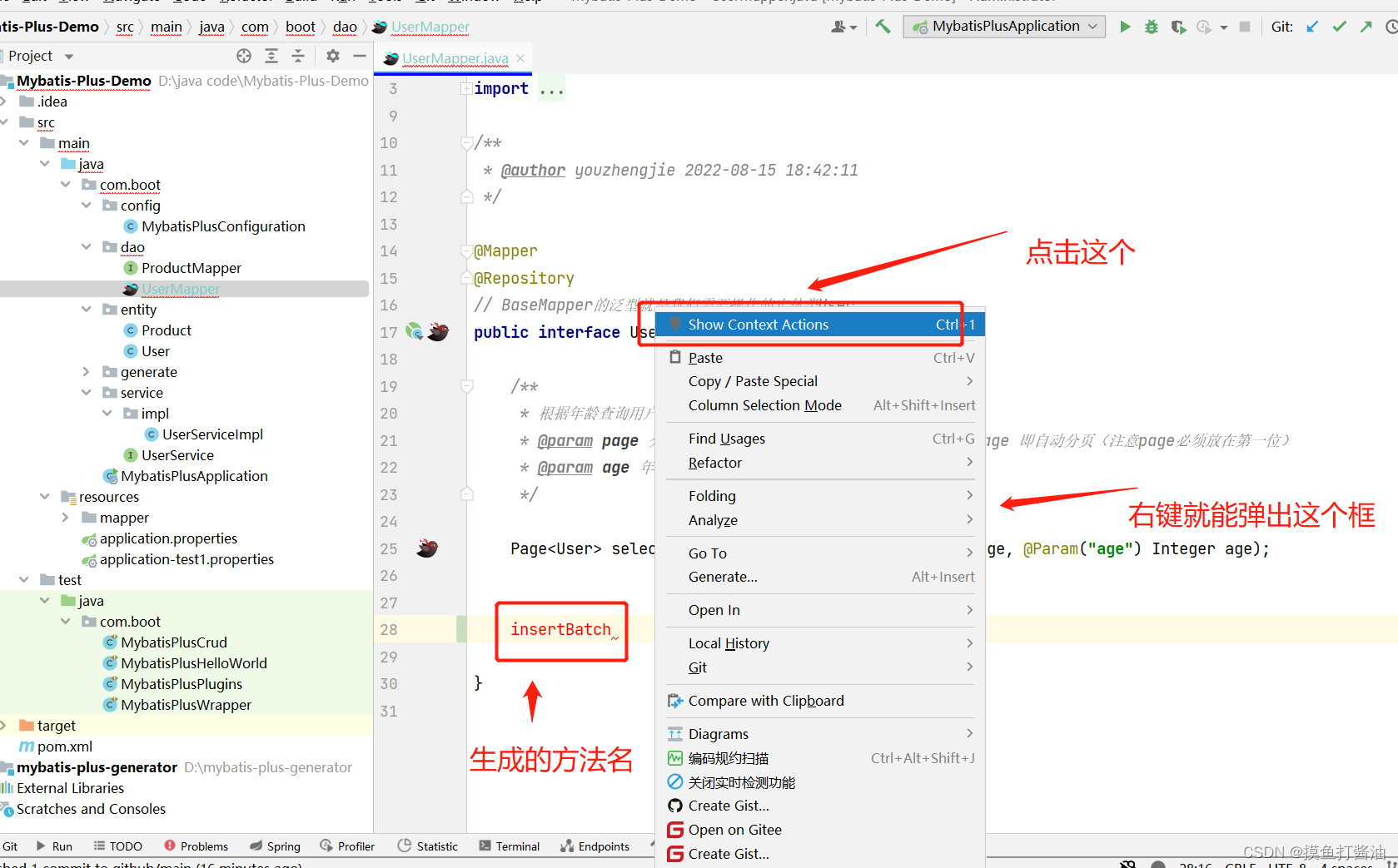Open the Spring tool window
Image resolution: width=1398 pixels, height=868 pixels.
click(x=275, y=846)
